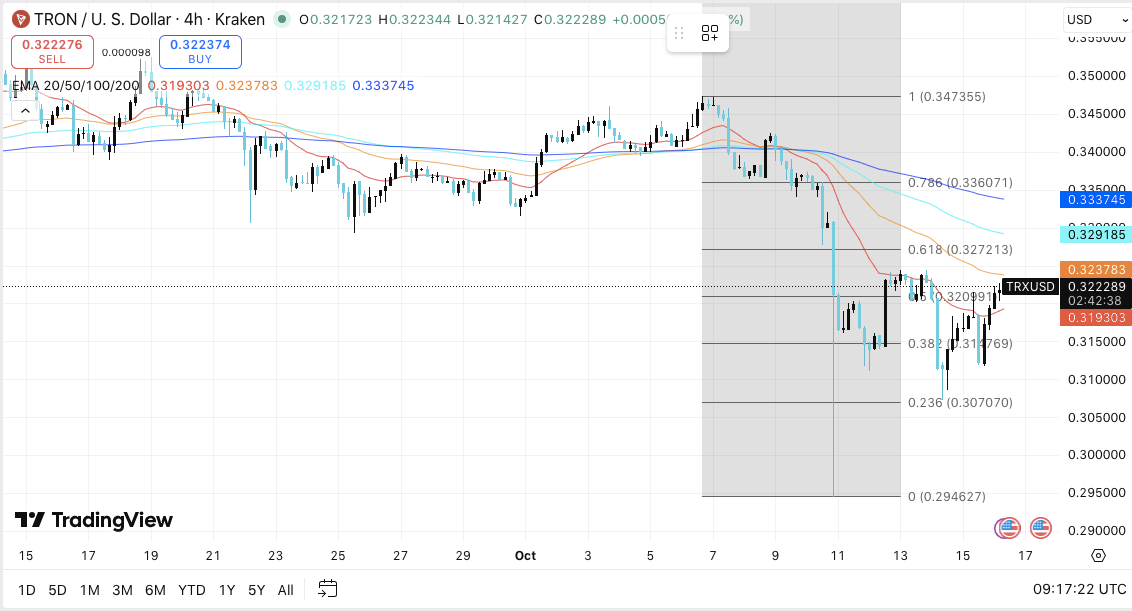Select the EMA 20/50/100/200 indicator legend
Image resolution: width=1132 pixels, height=611 pixels.
76,86
